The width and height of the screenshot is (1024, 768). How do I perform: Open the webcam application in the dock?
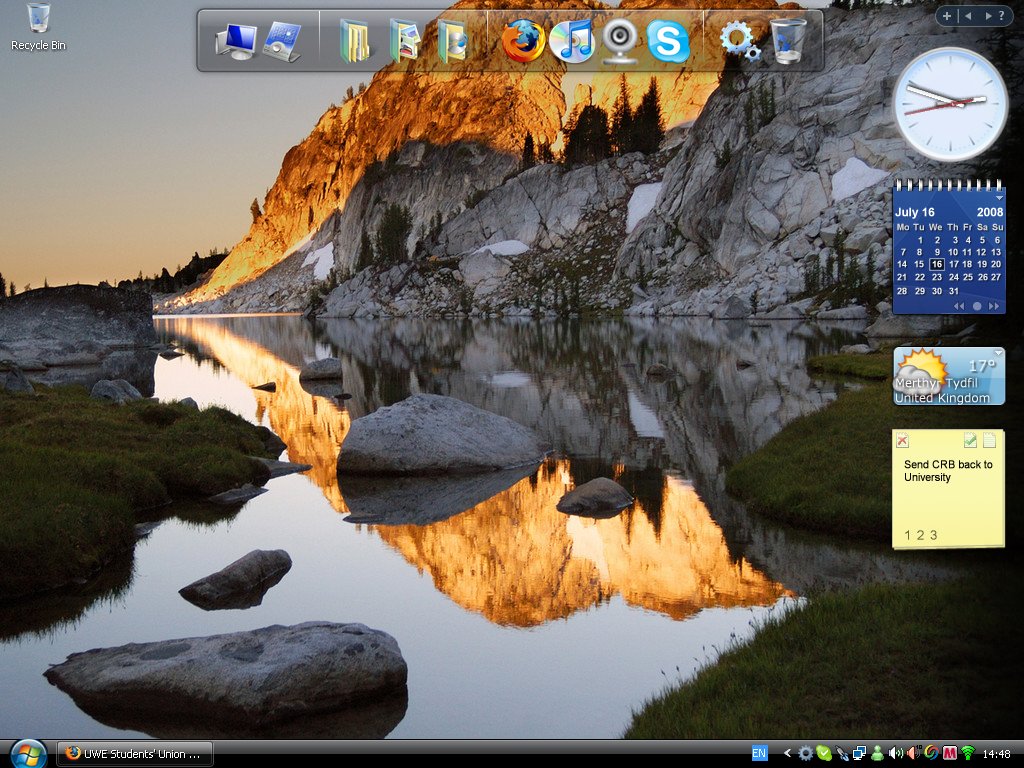[x=620, y=42]
